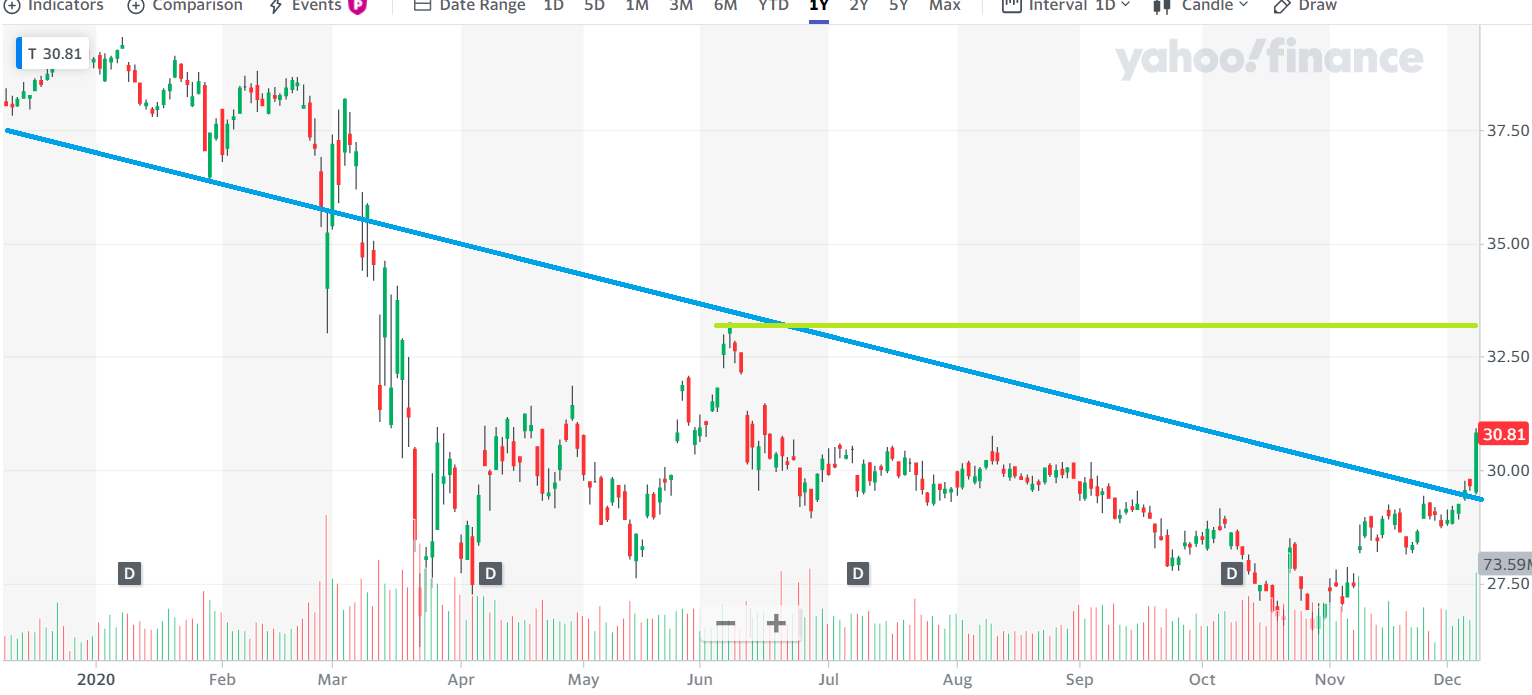The image size is (1532, 695).
Task: Click the T 30.81 ticker label
Action: tap(54, 54)
